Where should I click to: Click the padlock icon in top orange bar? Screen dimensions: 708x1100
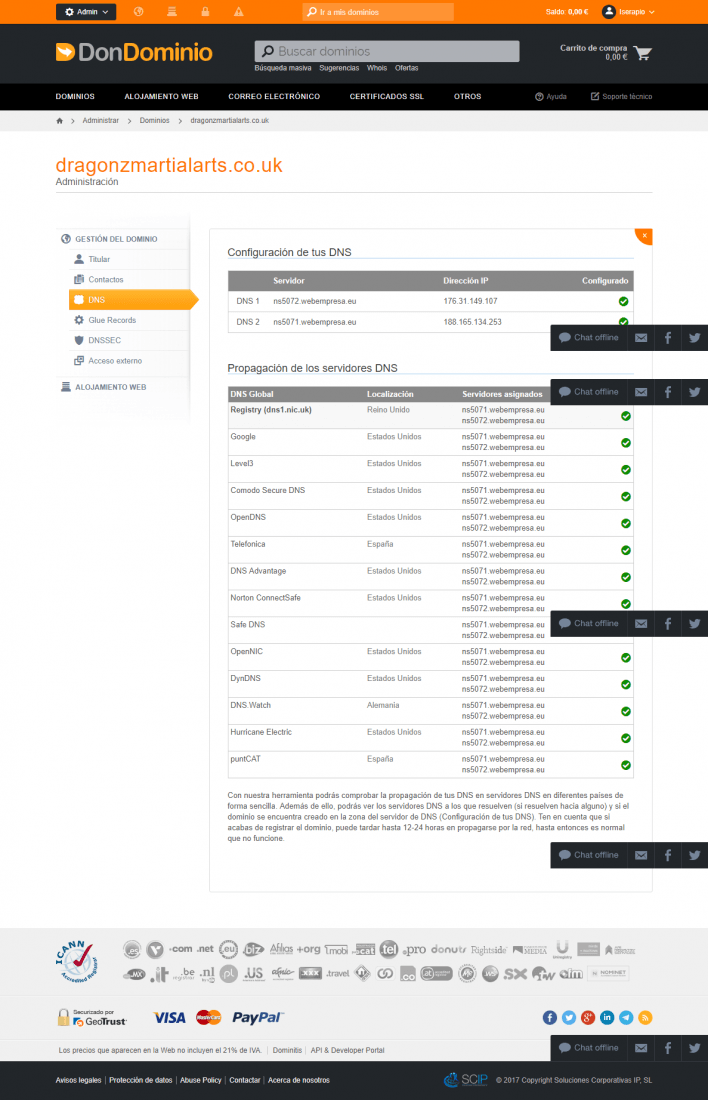coord(206,12)
